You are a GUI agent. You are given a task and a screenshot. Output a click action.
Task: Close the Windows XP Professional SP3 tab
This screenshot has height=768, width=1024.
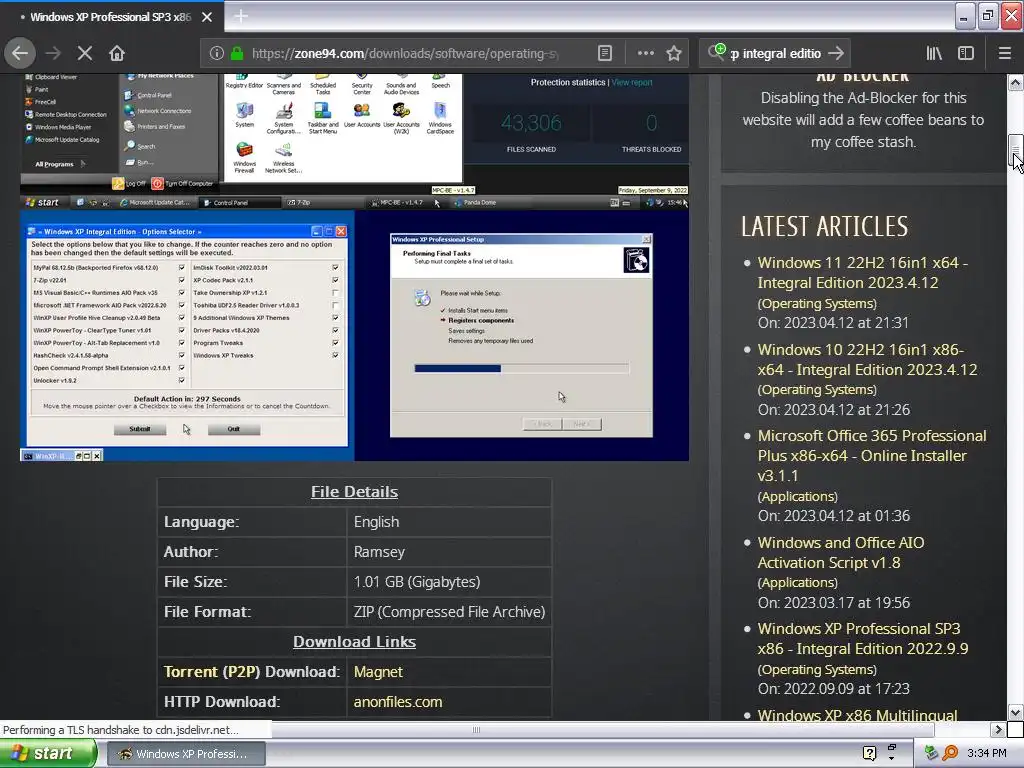[206, 17]
